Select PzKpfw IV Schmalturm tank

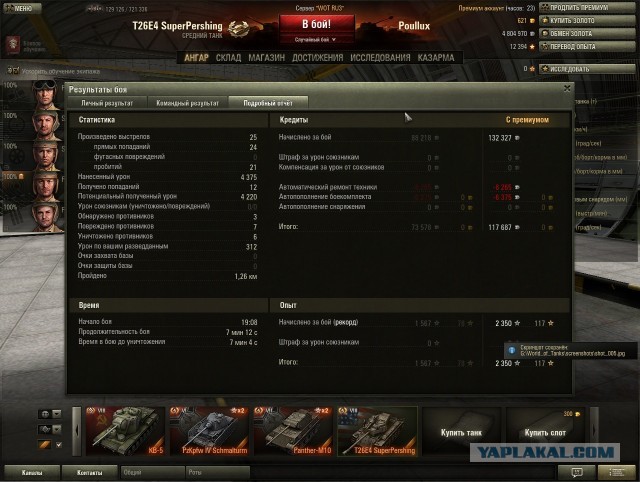point(209,431)
